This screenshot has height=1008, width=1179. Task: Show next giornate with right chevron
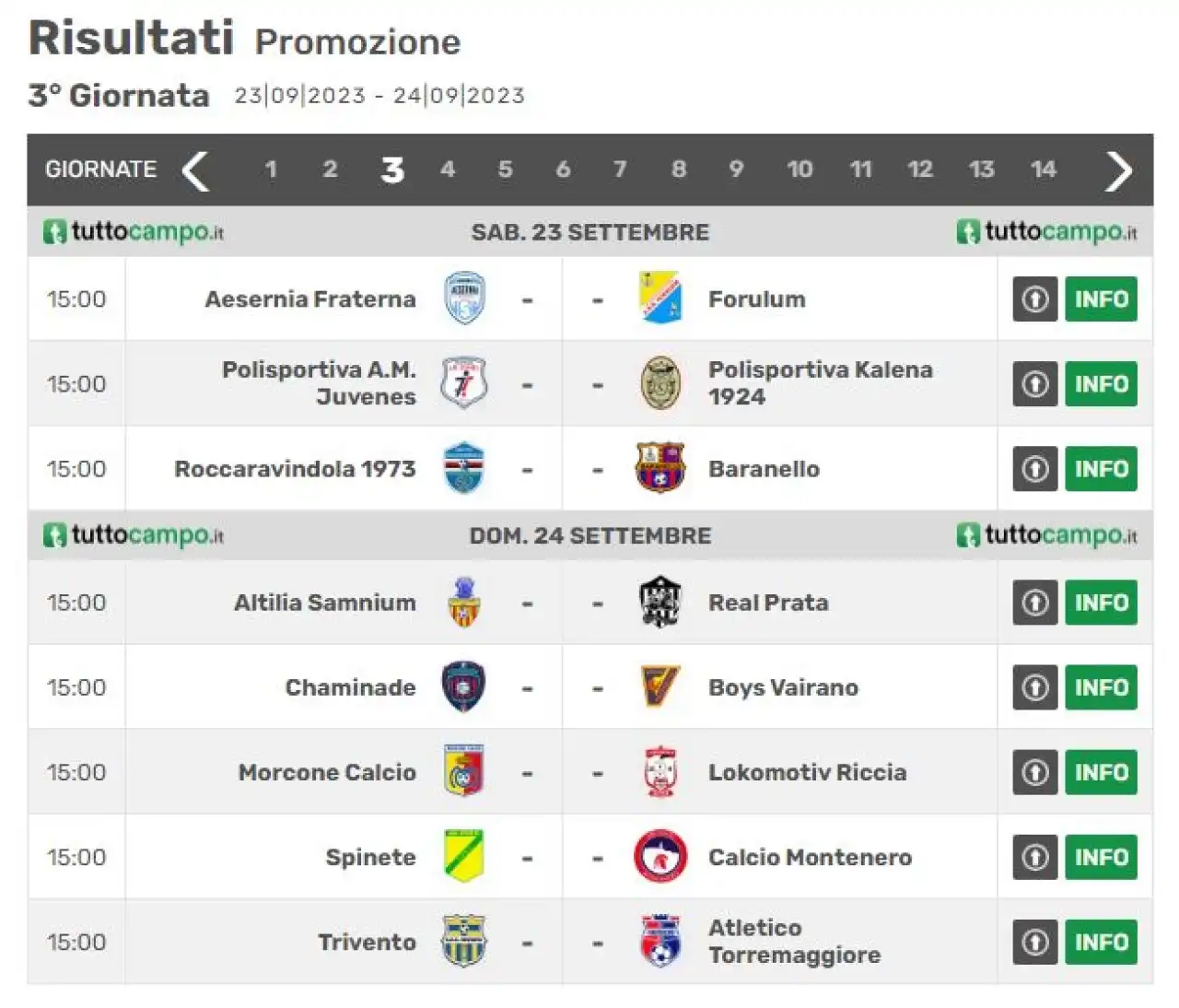[x=1118, y=170]
